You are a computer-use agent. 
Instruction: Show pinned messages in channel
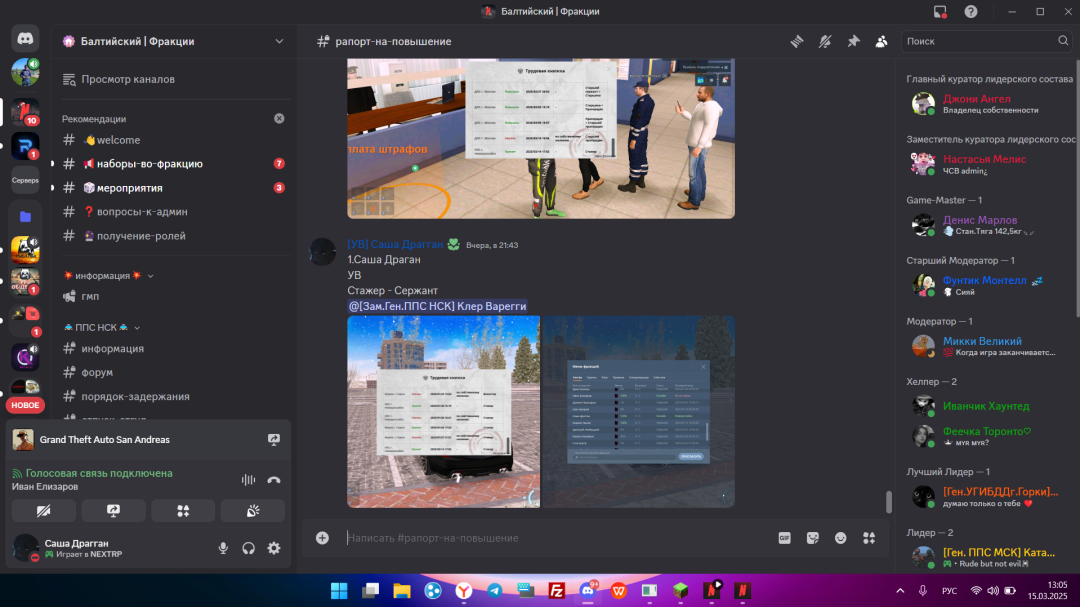[853, 41]
